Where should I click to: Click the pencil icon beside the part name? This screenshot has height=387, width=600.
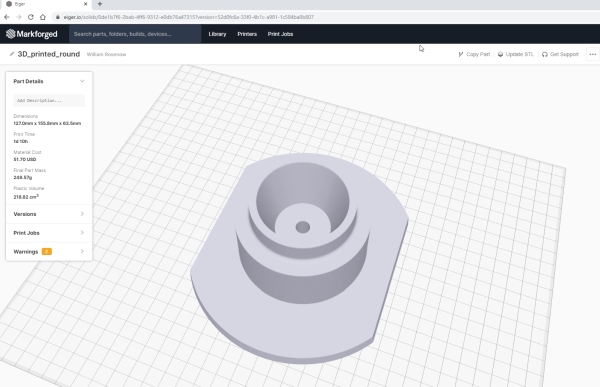point(12,54)
